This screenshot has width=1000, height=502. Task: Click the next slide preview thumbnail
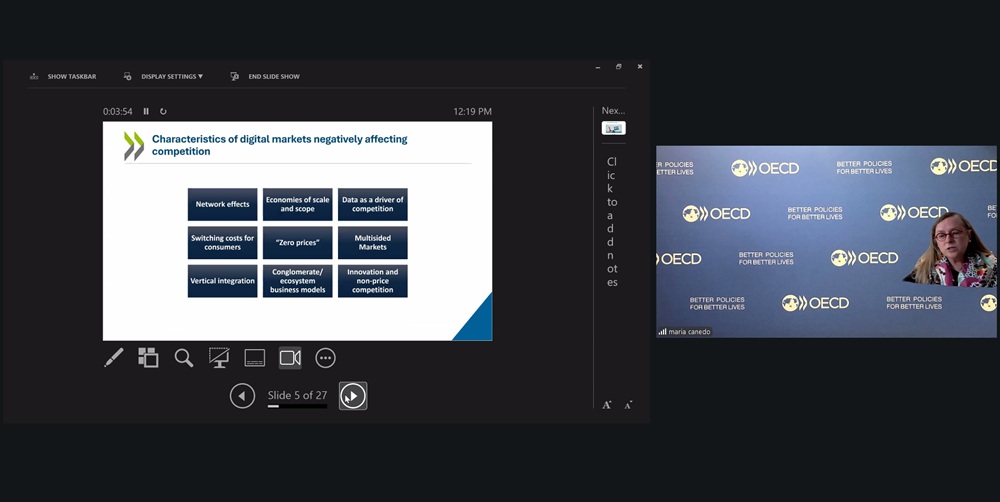pyautogui.click(x=613, y=128)
